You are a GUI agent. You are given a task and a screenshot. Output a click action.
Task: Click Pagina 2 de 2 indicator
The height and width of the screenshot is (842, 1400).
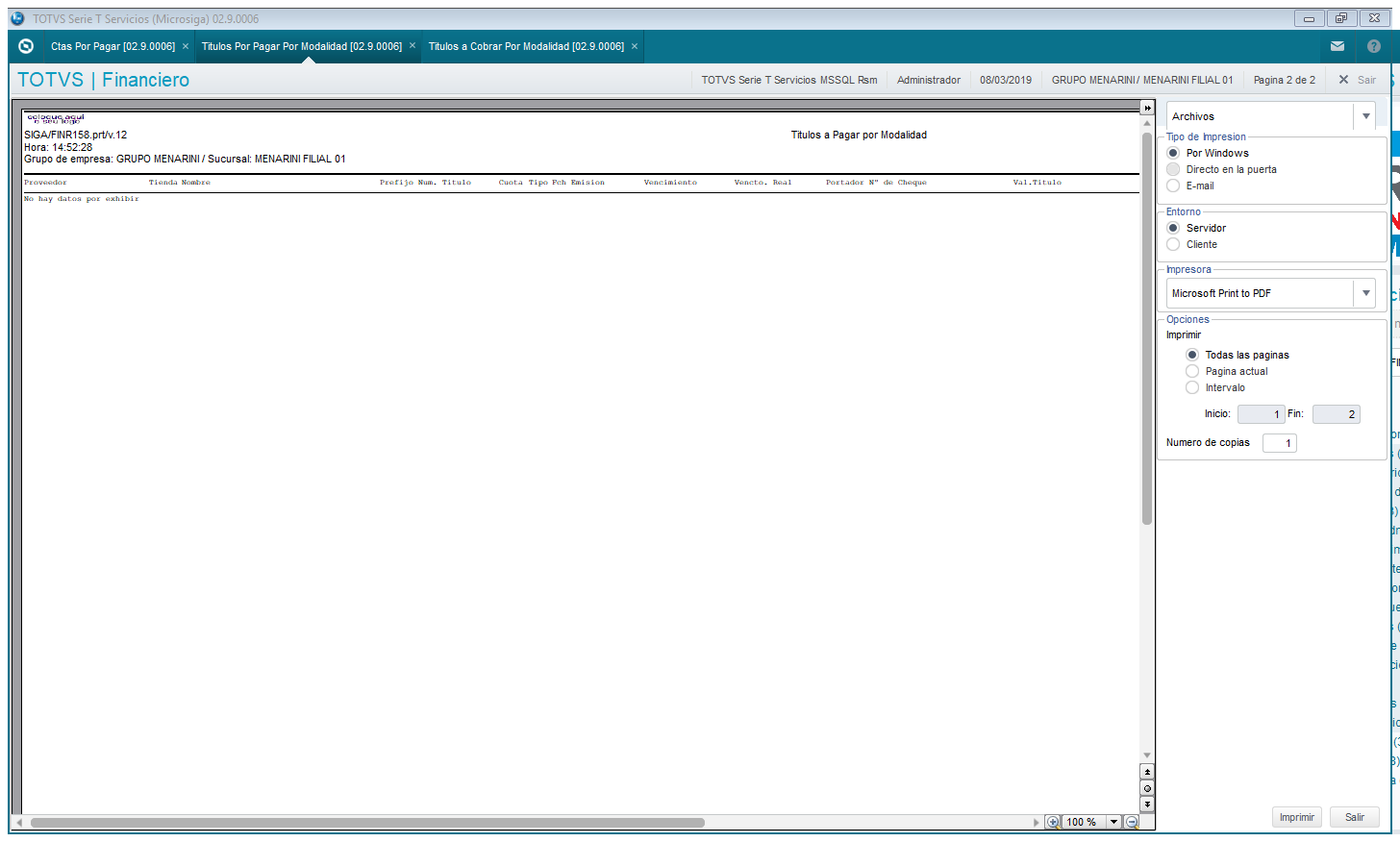click(x=1284, y=80)
